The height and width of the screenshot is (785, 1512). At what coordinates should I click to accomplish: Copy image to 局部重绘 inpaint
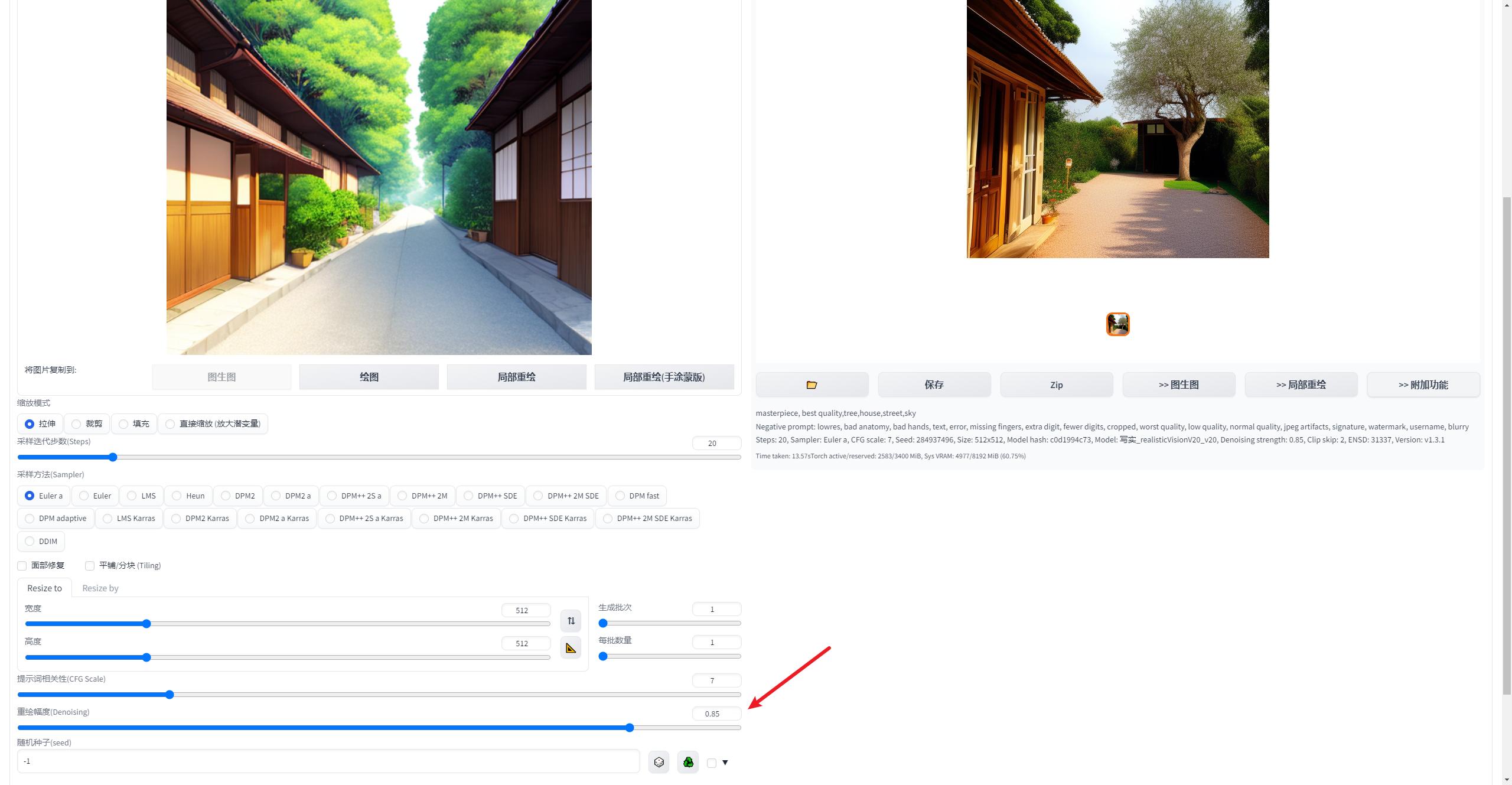click(x=516, y=377)
